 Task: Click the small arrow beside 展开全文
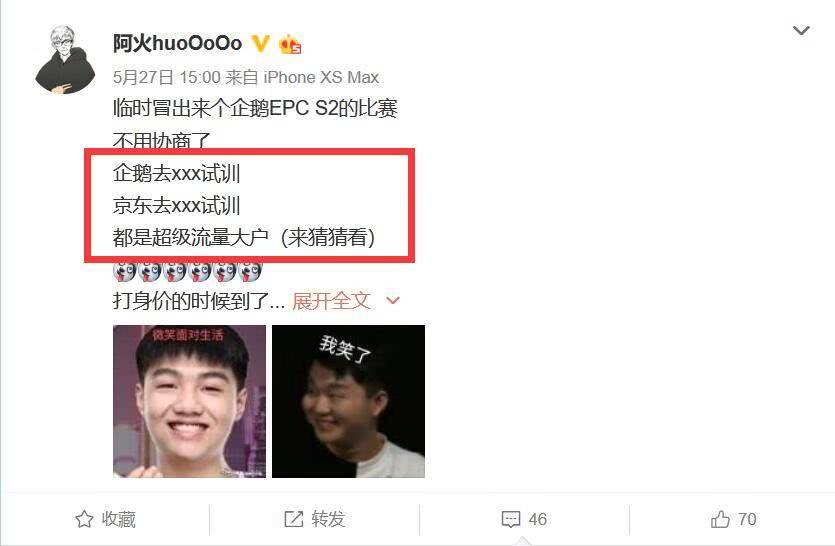392,300
